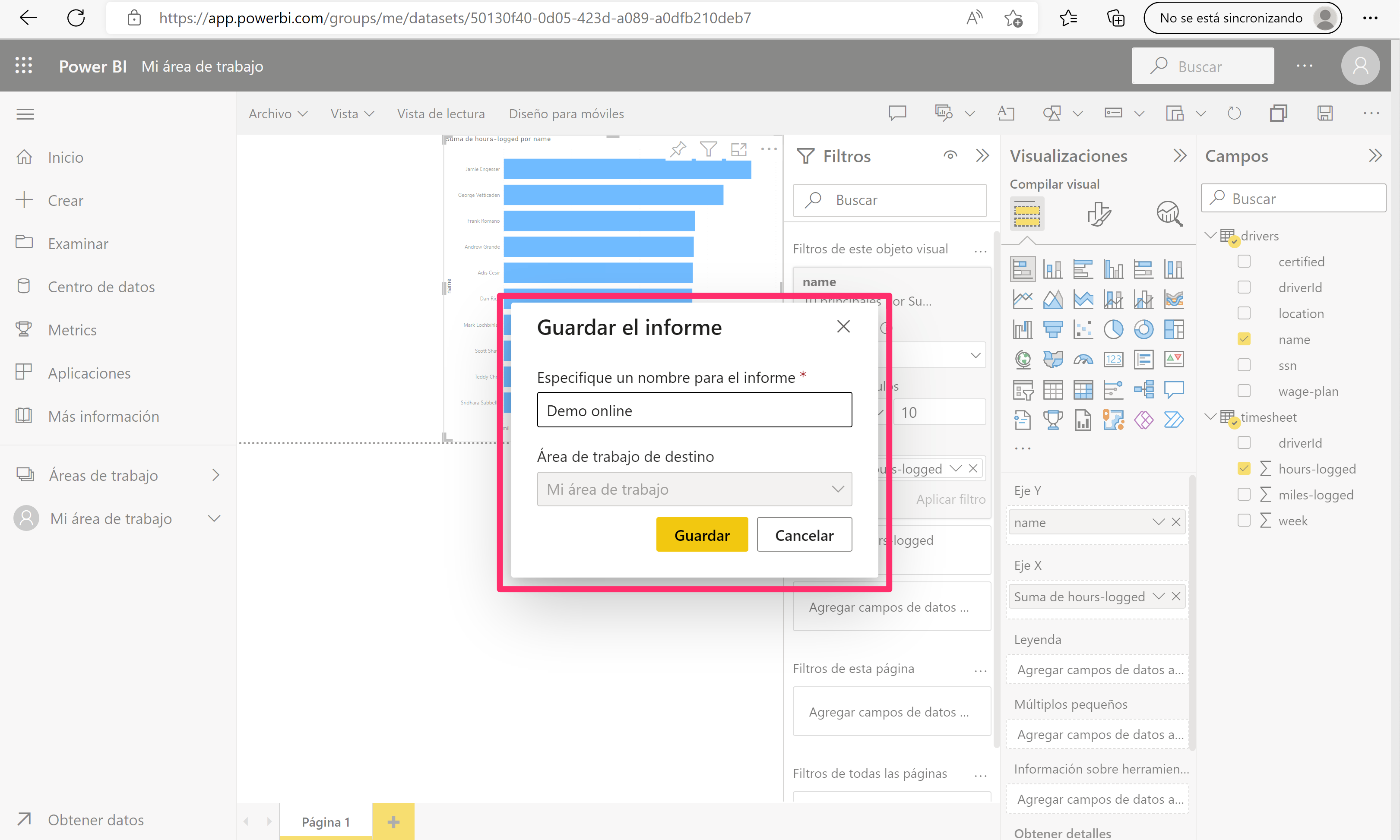
Task: Uncheck the name field checkbox
Action: pos(1244,339)
